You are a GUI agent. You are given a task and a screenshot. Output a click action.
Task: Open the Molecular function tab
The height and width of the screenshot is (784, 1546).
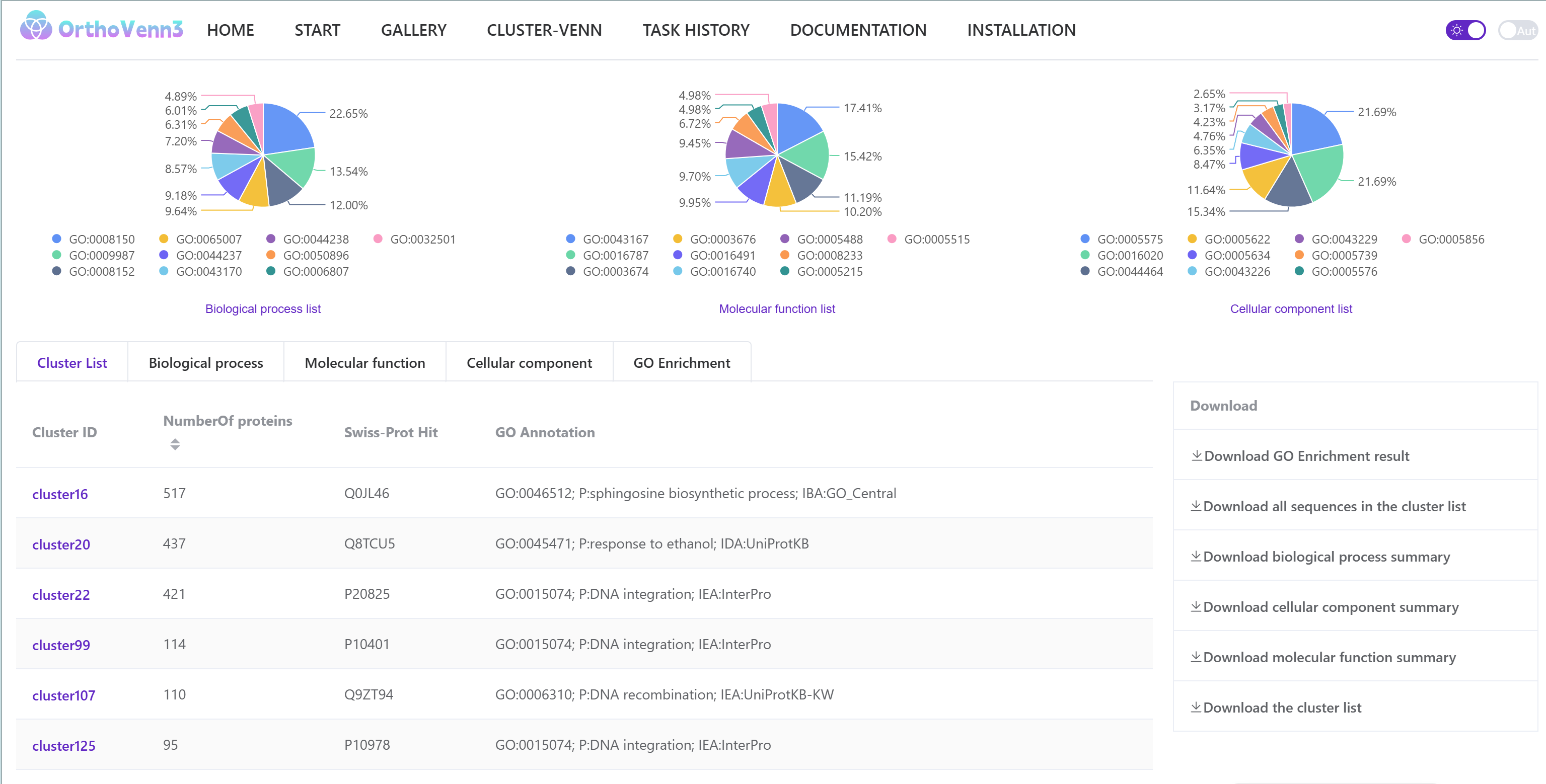click(x=364, y=363)
